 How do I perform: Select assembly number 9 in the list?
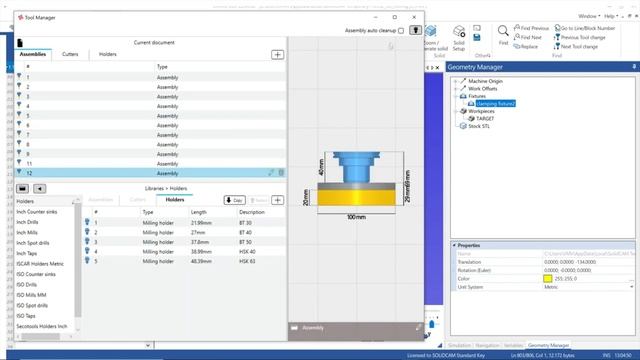[150, 154]
